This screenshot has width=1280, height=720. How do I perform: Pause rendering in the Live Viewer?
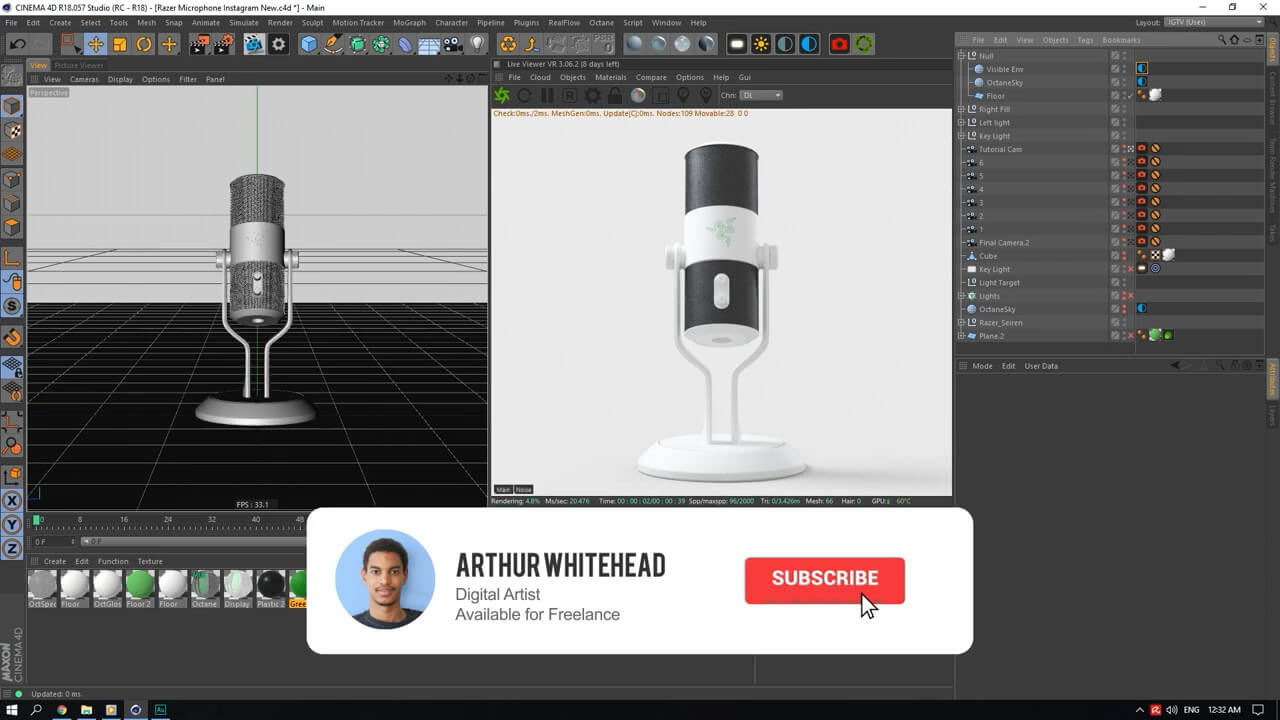coord(547,96)
